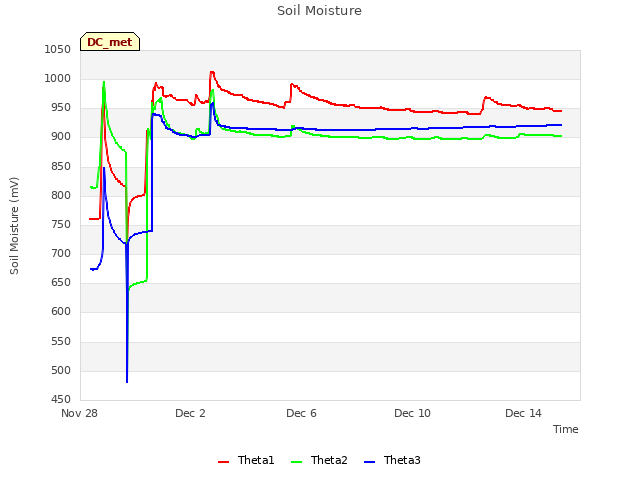Screen dimensions: 640x480
Task: Click the red Theta1 legend swatch
Action: pyautogui.click(x=223, y=462)
